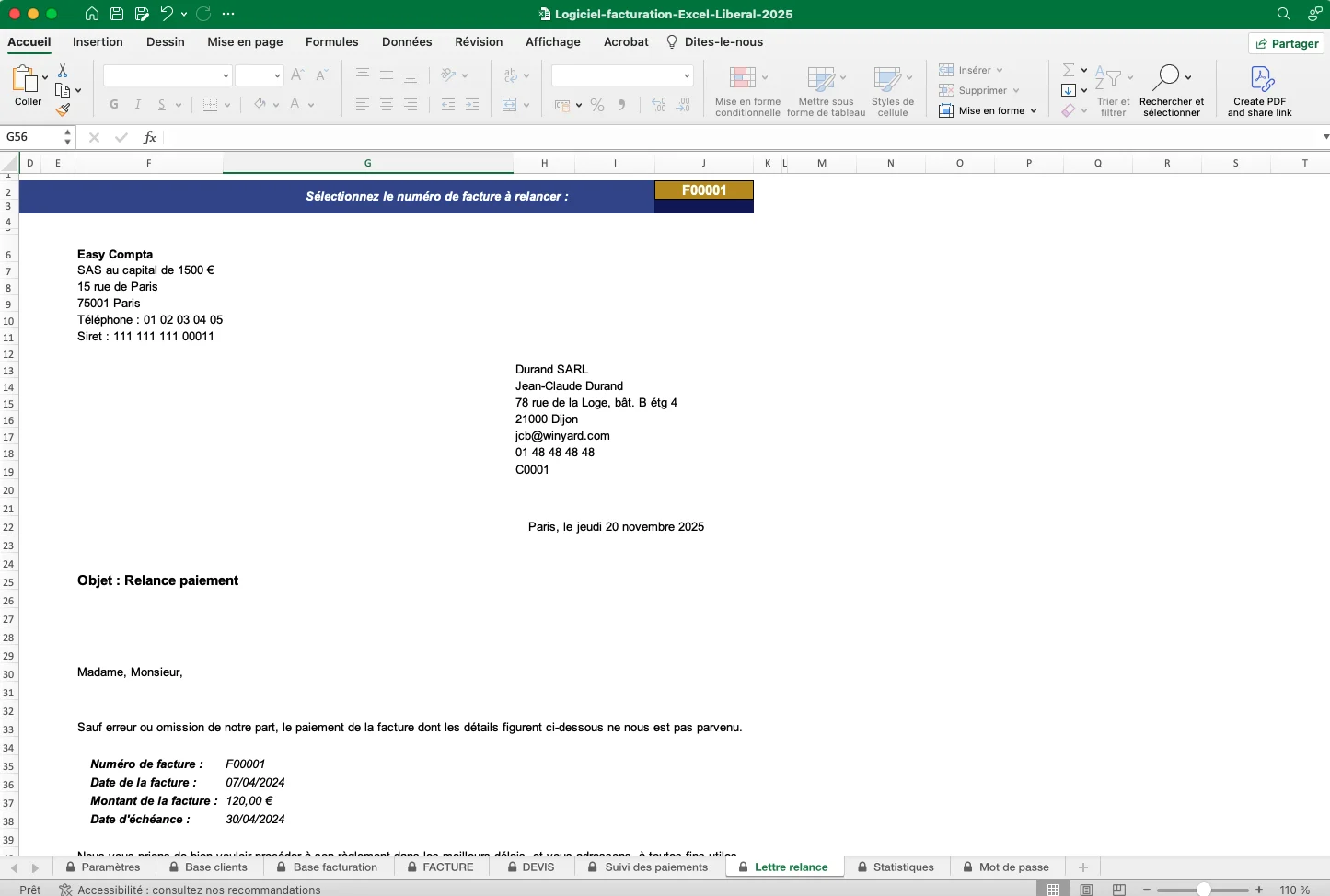1330x896 pixels.
Task: Select Normal view button in status bar
Action: pos(1054,890)
